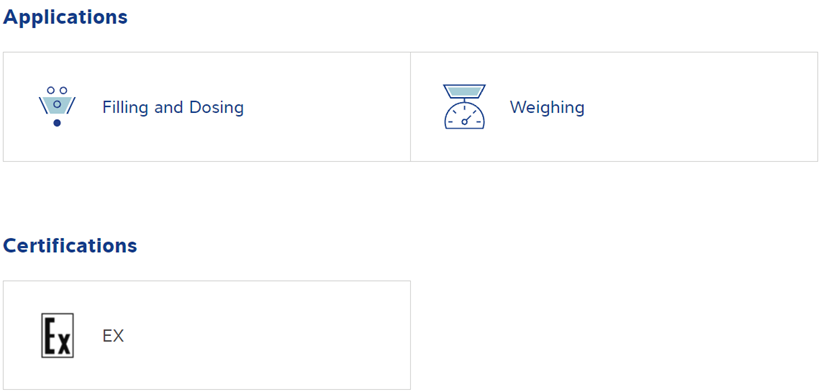
Task: Select the Weighing application card
Action: 614,107
